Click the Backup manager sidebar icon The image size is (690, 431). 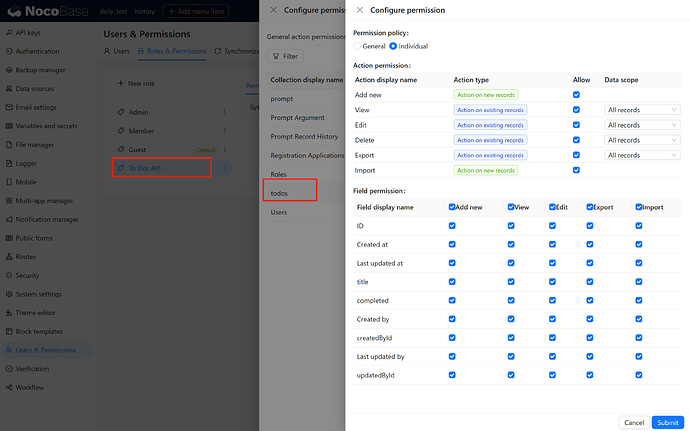pos(9,70)
